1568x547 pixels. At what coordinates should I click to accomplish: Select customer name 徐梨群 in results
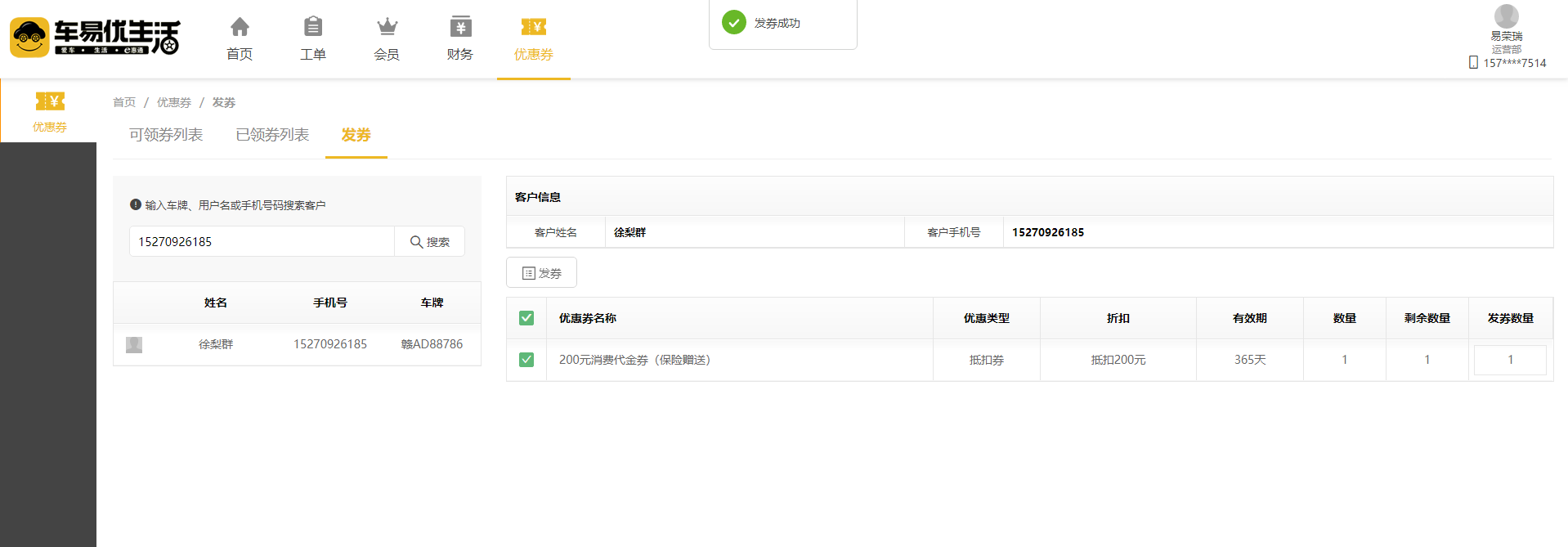(216, 344)
